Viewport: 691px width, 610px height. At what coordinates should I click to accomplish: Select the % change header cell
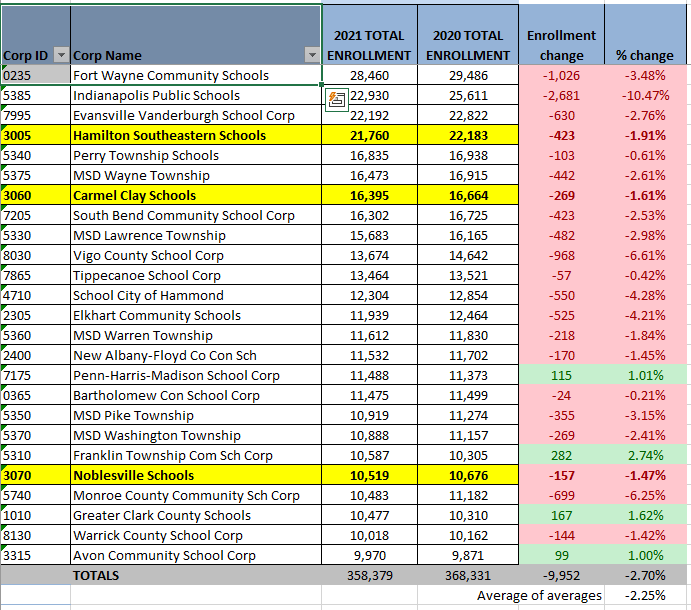[x=645, y=35]
